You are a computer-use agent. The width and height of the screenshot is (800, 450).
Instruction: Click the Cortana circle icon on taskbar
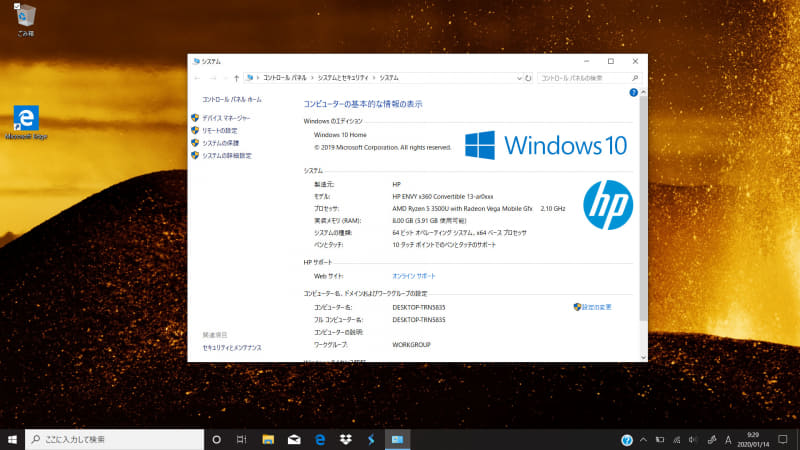click(x=216, y=439)
